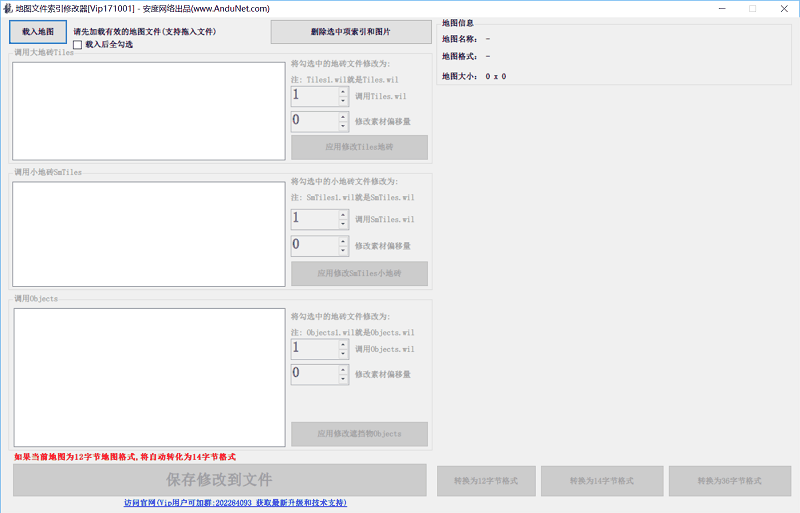Click inside the 调用小地砖SmTiles list box

[149, 234]
